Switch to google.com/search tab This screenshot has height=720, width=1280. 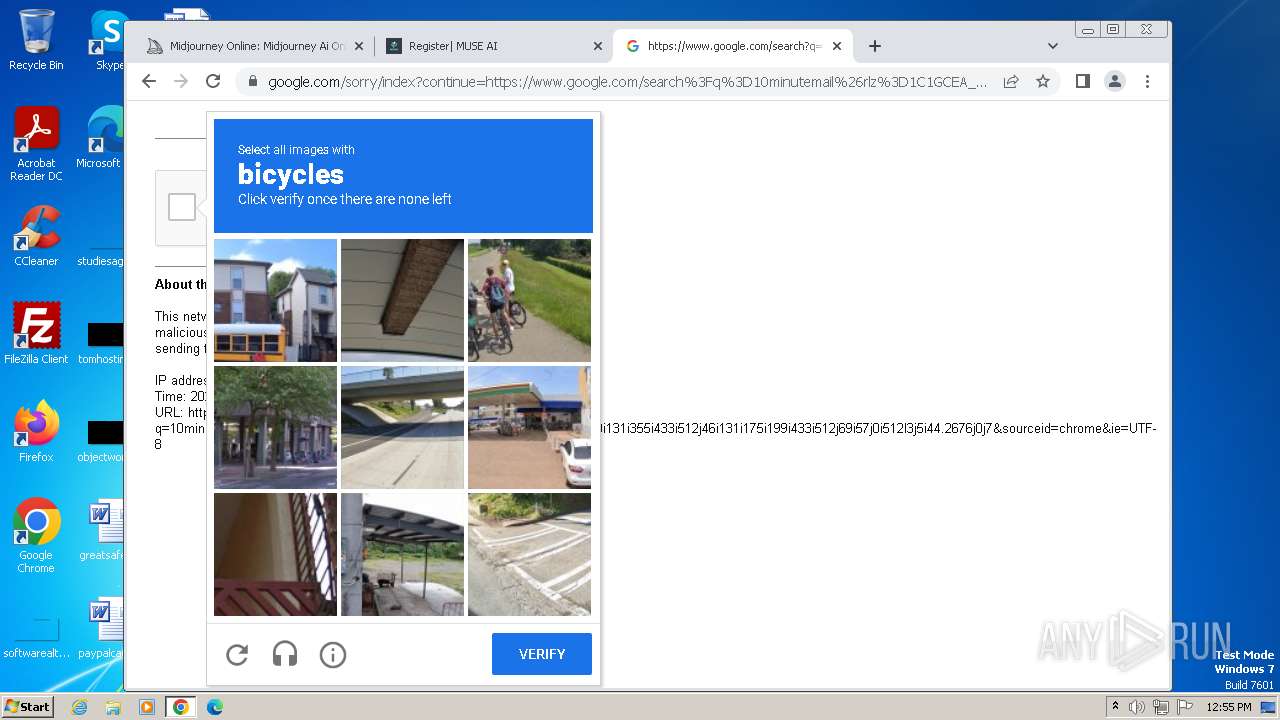click(x=733, y=46)
